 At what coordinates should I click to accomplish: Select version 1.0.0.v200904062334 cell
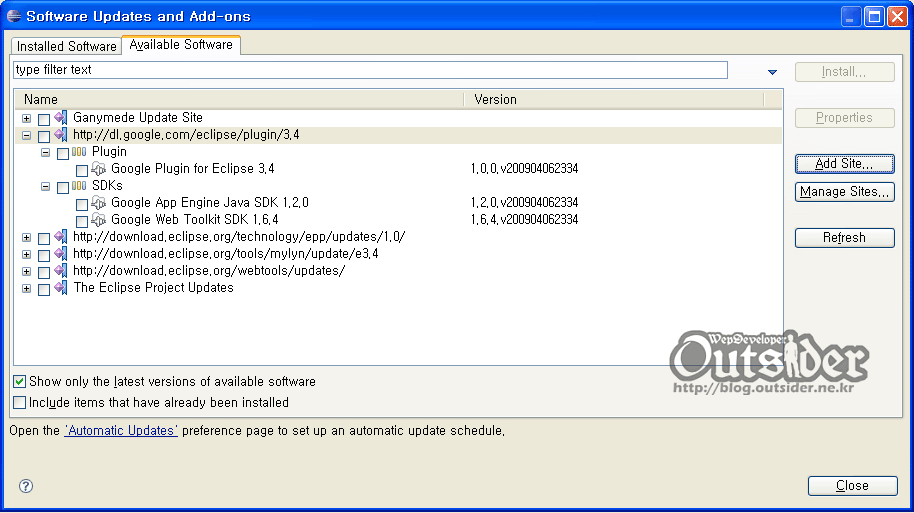[x=524, y=168]
